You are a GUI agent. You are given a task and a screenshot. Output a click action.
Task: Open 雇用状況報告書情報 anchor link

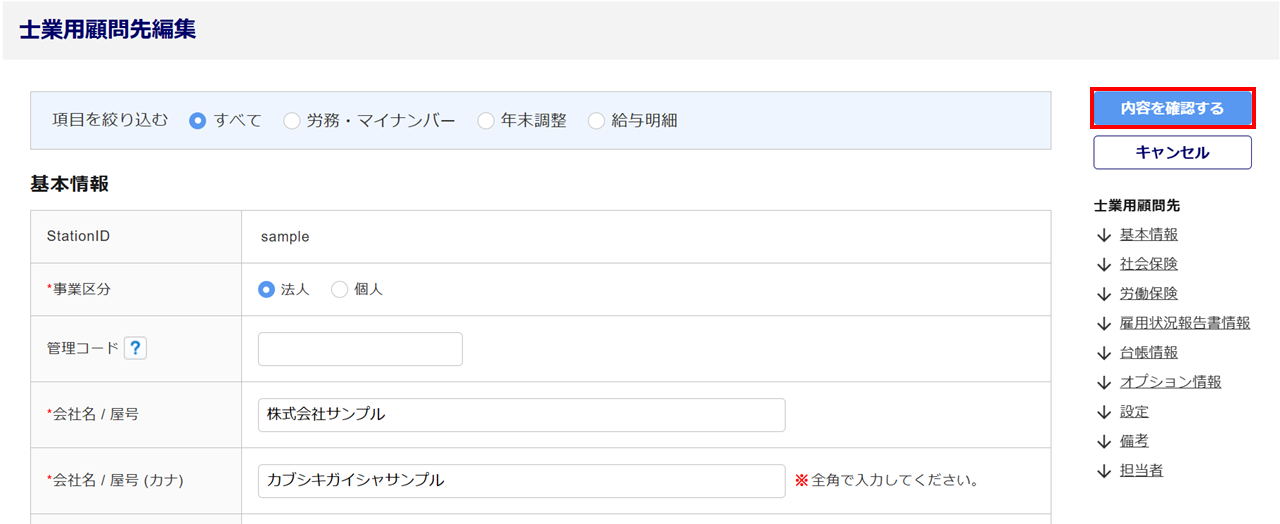tap(1184, 323)
